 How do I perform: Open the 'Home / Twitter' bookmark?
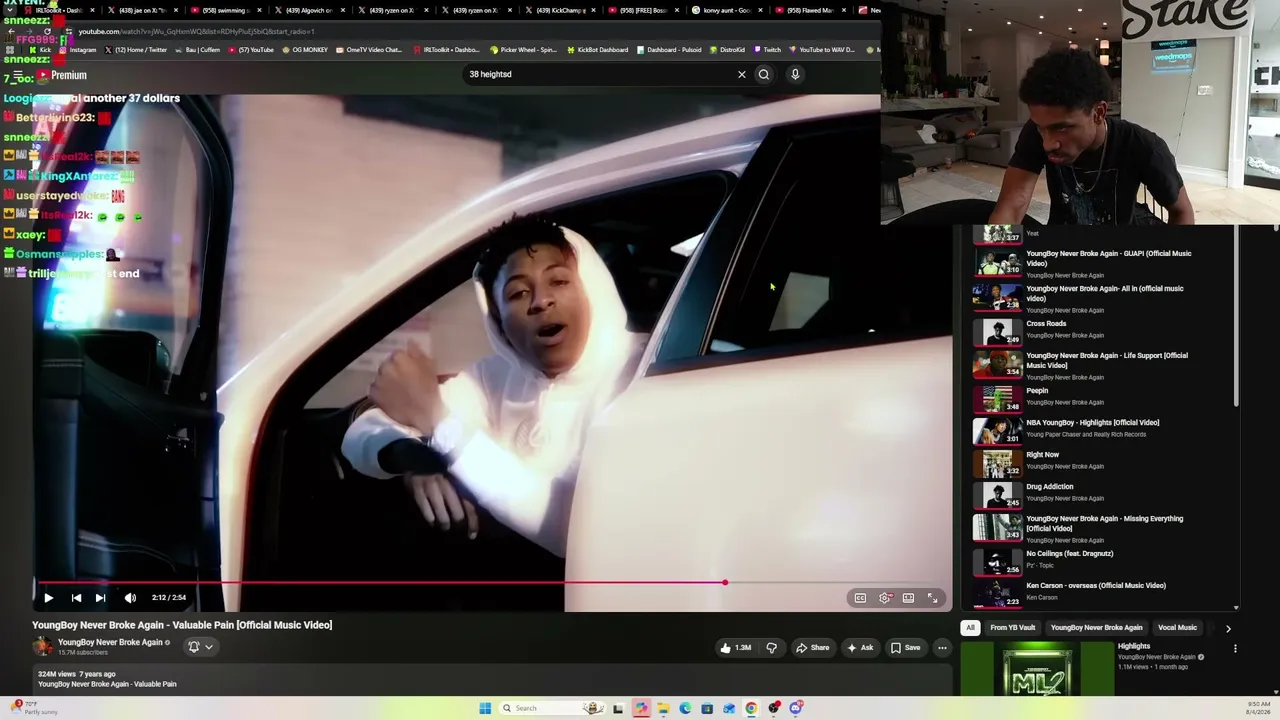136,50
